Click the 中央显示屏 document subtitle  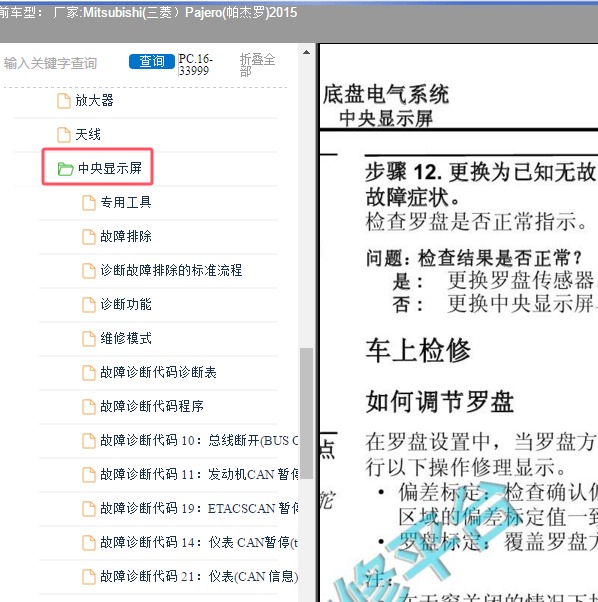tap(386, 118)
